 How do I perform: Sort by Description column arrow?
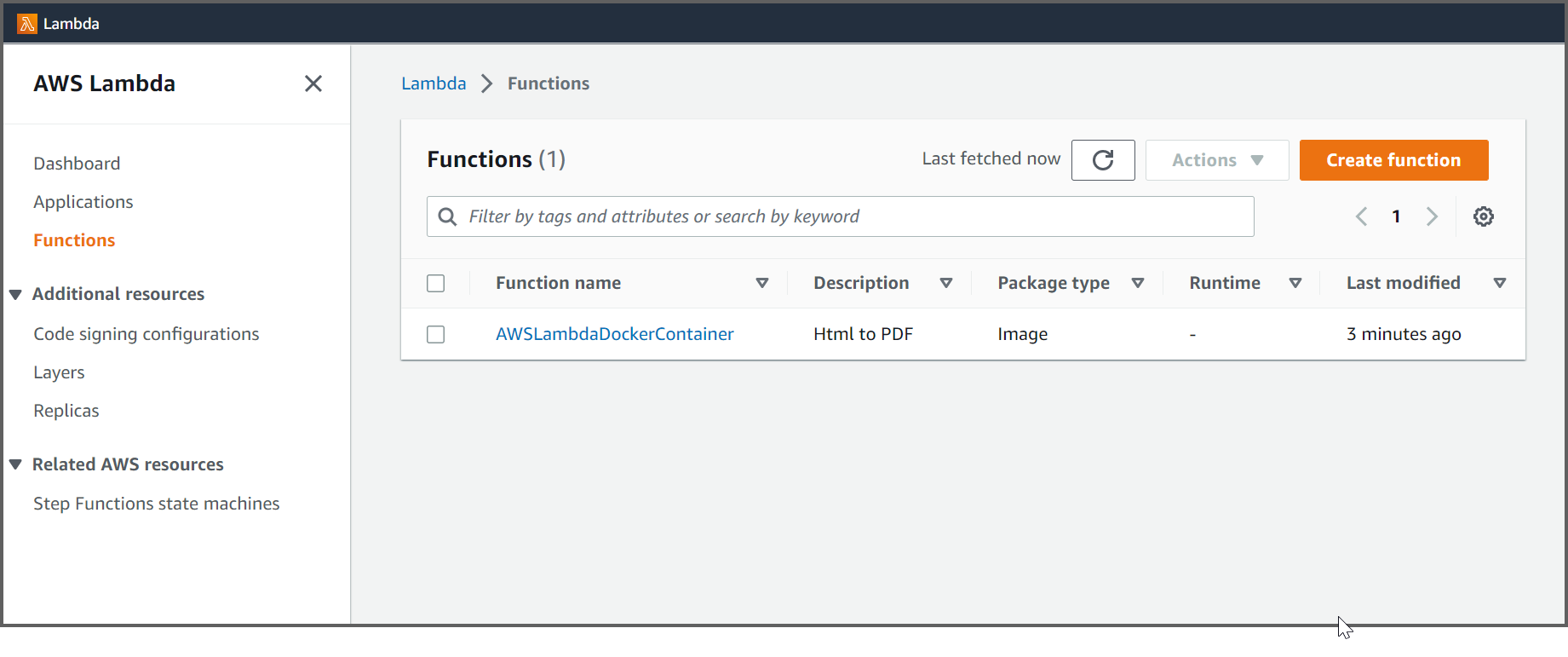point(945,283)
